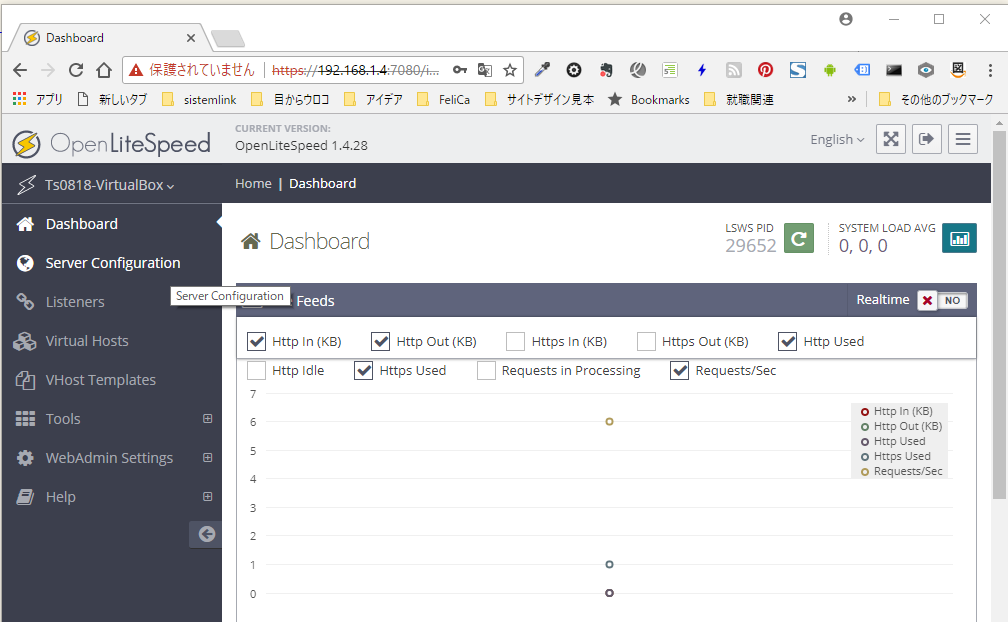The height and width of the screenshot is (622, 1008).
Task: Uncheck the Http Used checkbox
Action: (x=788, y=341)
